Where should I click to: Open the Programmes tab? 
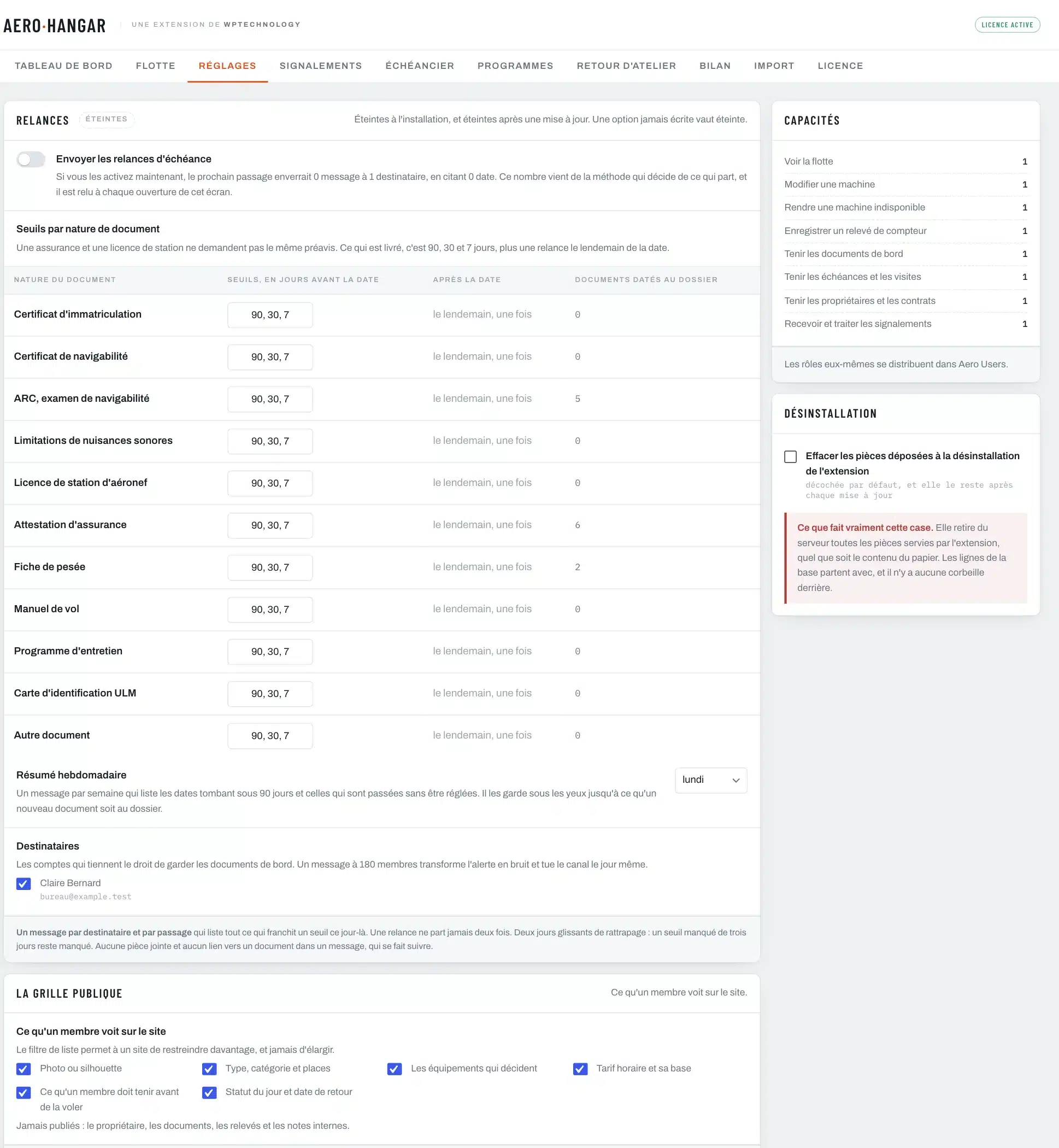pos(515,66)
